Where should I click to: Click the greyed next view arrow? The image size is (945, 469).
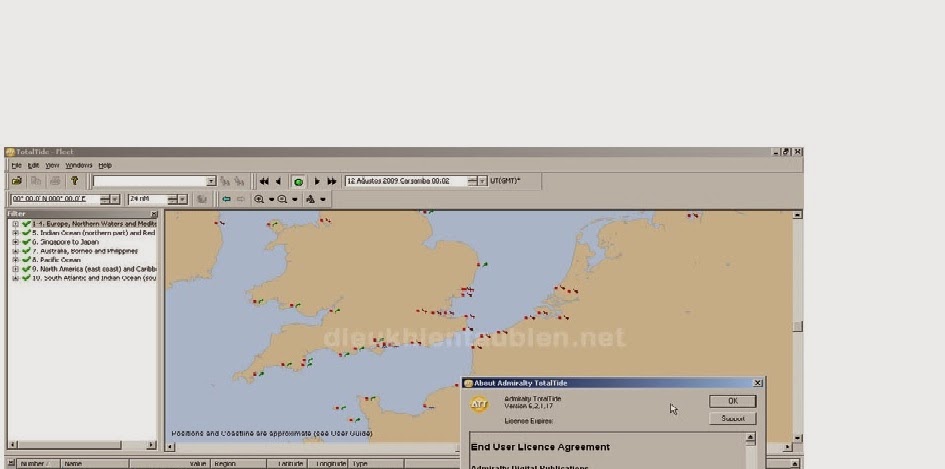pos(240,200)
